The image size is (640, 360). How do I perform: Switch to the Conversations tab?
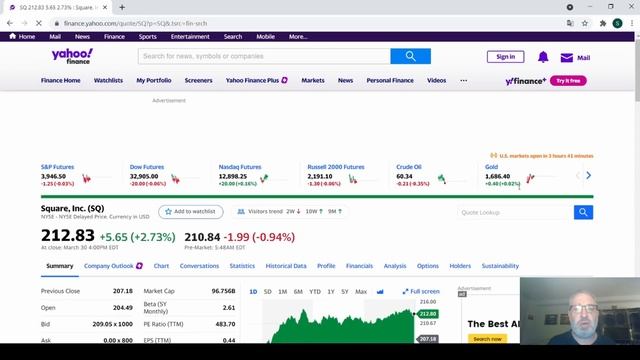(199, 266)
